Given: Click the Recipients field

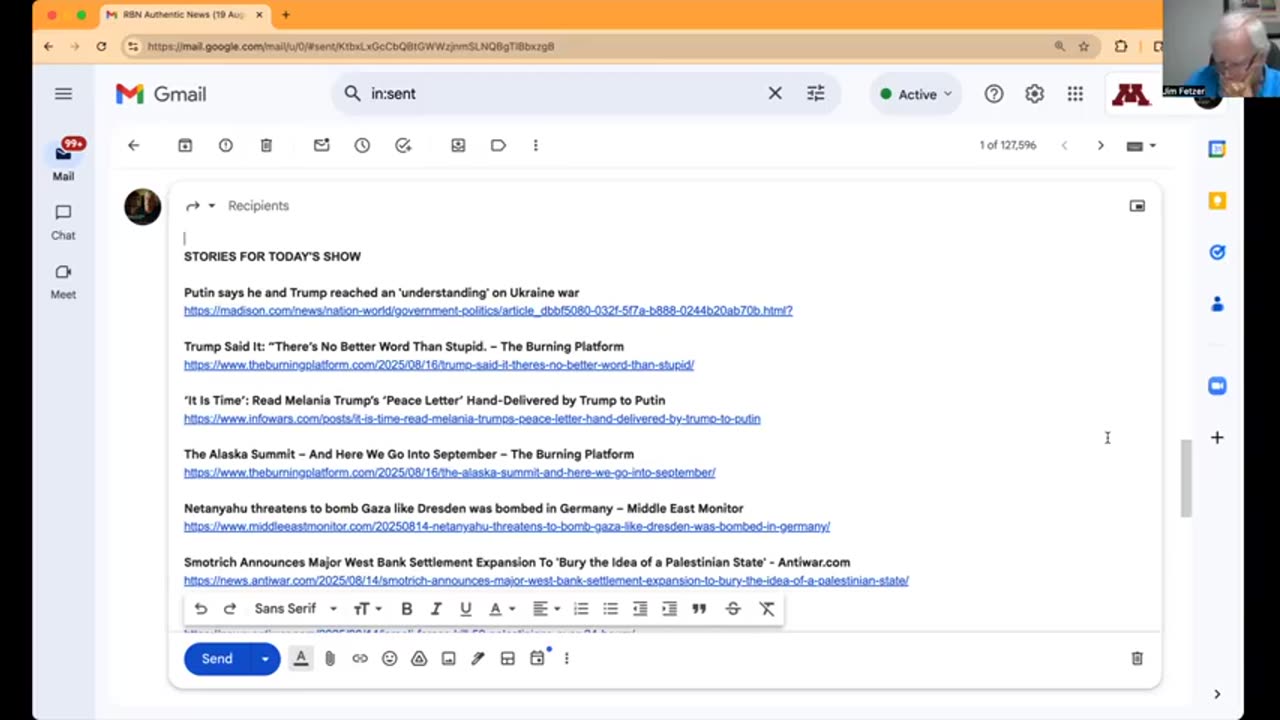Looking at the screenshot, I should click(258, 205).
